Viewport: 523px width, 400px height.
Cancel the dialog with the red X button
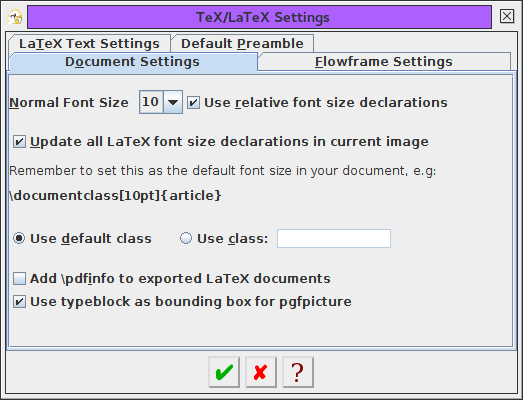261,372
